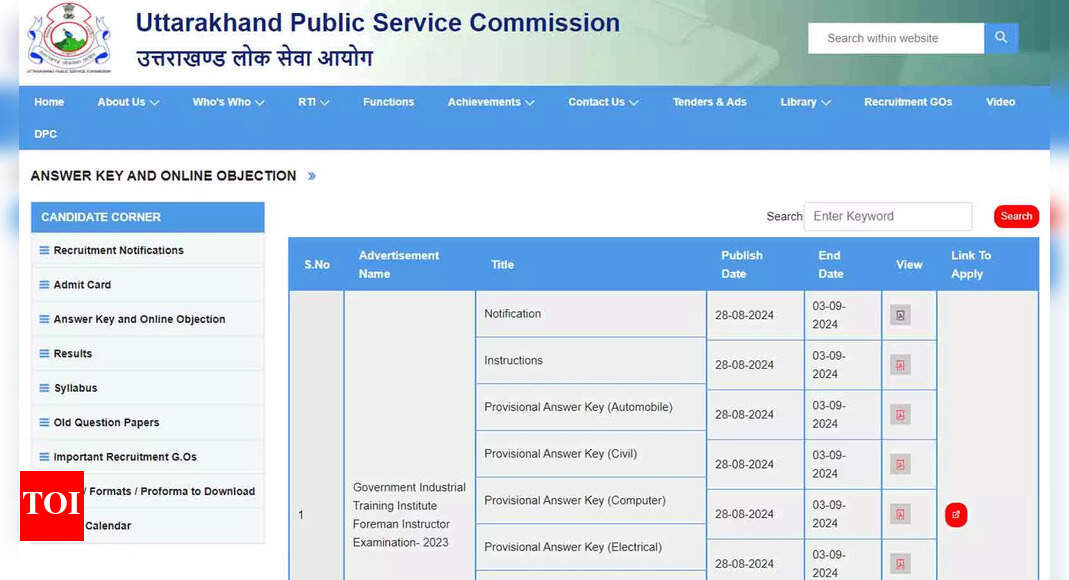The width and height of the screenshot is (1069, 580).
Task: Click the website search magnifier button
Action: (1000, 38)
